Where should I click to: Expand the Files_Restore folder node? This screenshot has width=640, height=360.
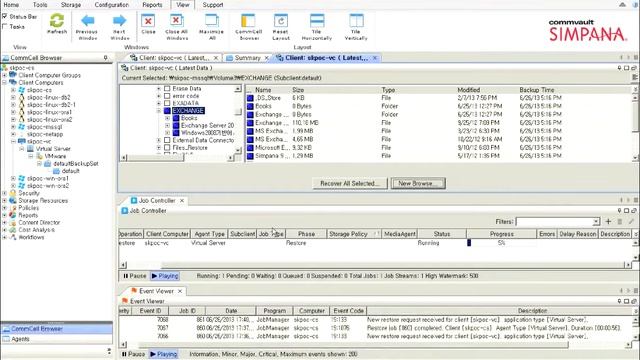tap(159, 147)
